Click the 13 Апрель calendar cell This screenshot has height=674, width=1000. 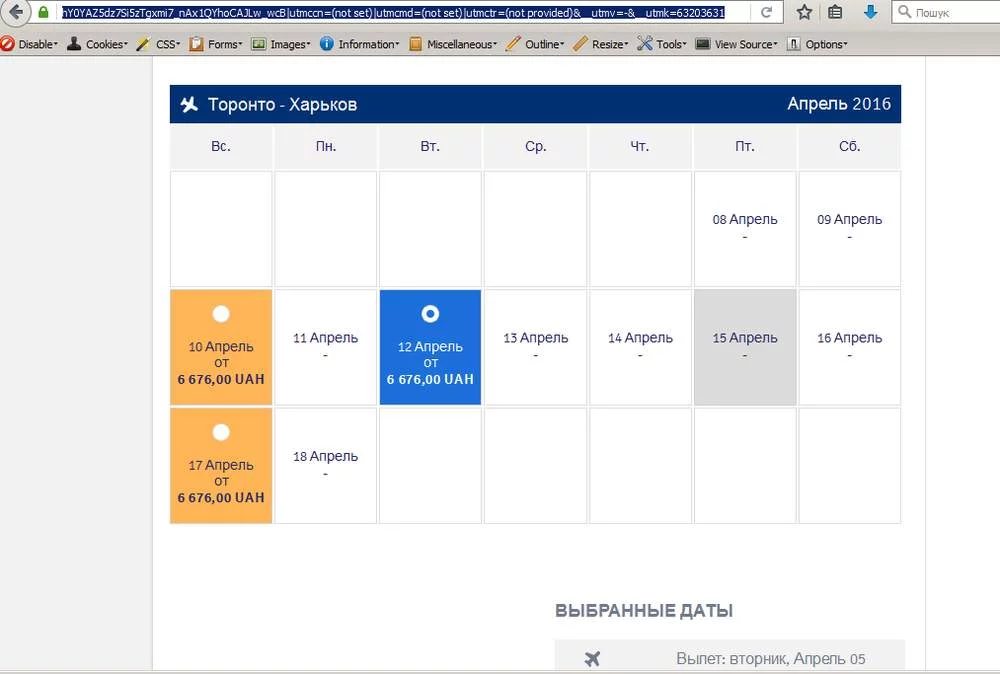click(x=535, y=347)
